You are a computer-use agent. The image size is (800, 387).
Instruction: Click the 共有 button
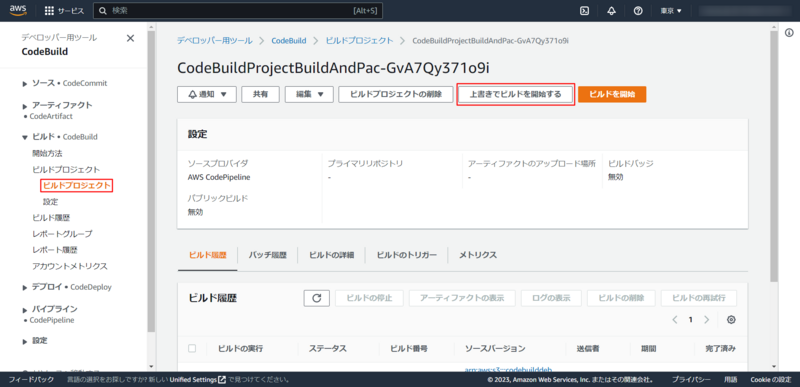click(261, 94)
